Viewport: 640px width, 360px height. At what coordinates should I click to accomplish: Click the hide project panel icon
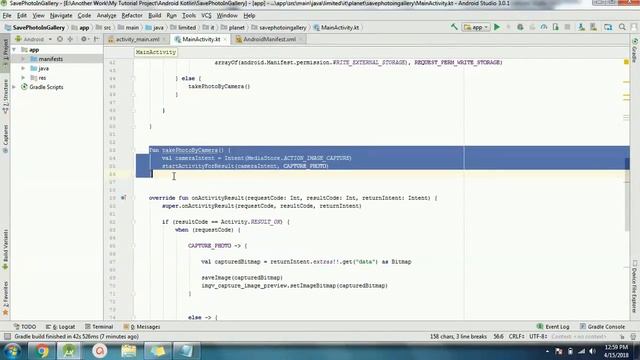click(x=97, y=39)
